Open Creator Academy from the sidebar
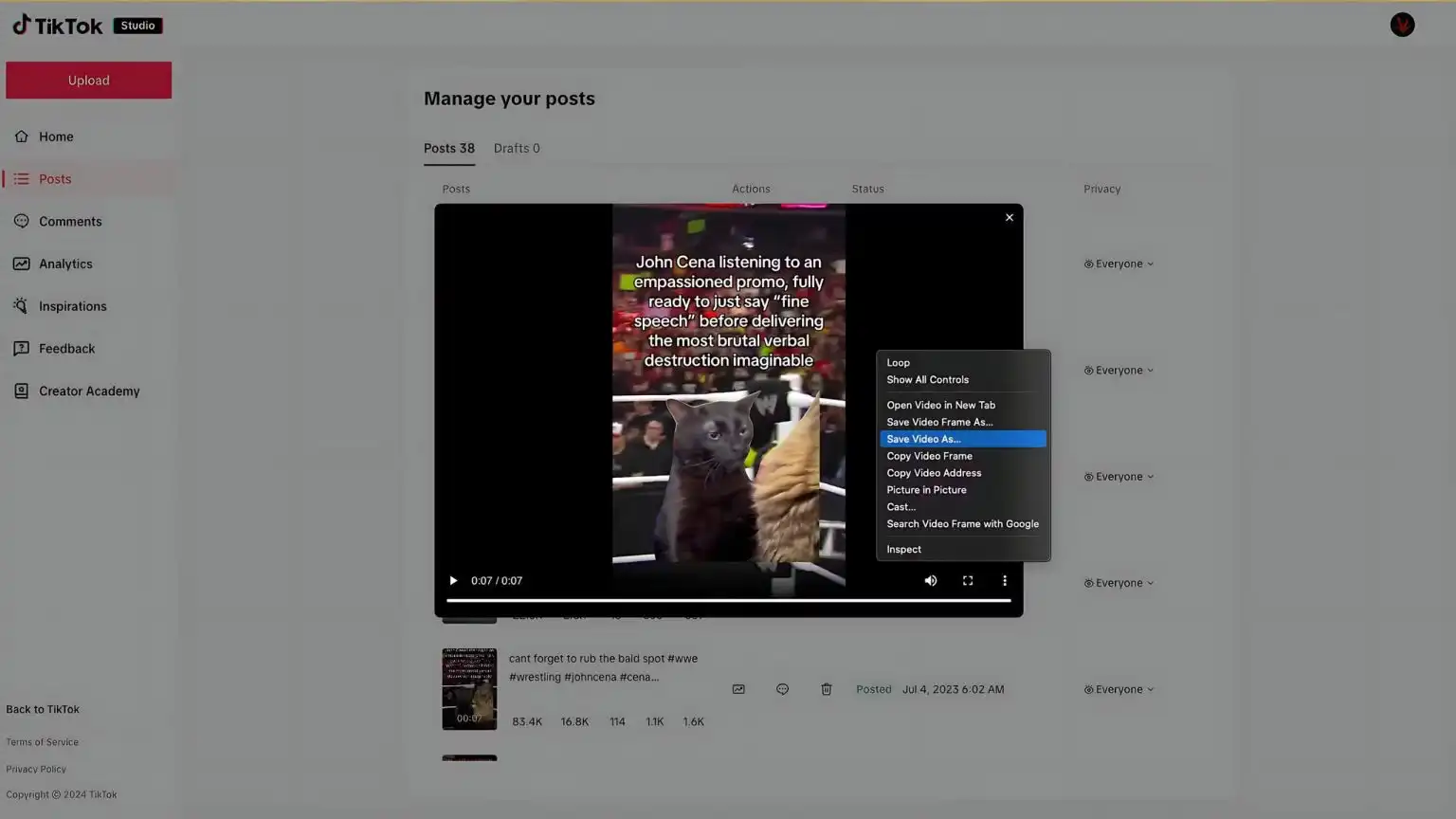The image size is (1456, 819). 88,391
